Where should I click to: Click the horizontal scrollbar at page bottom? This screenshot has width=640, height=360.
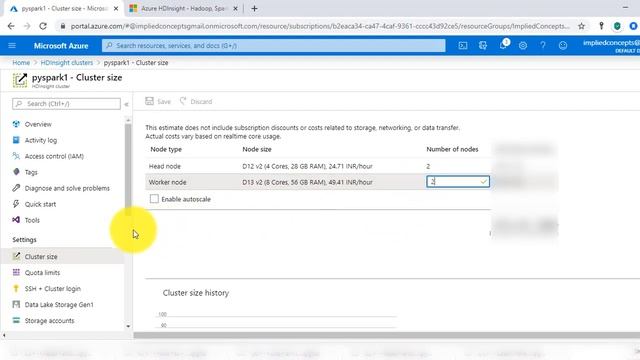(x=386, y=335)
